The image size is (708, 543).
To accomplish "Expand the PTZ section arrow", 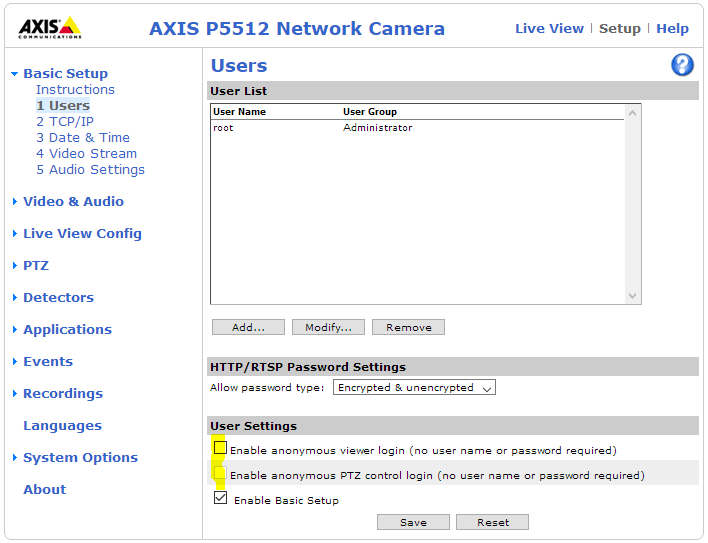I will (15, 265).
